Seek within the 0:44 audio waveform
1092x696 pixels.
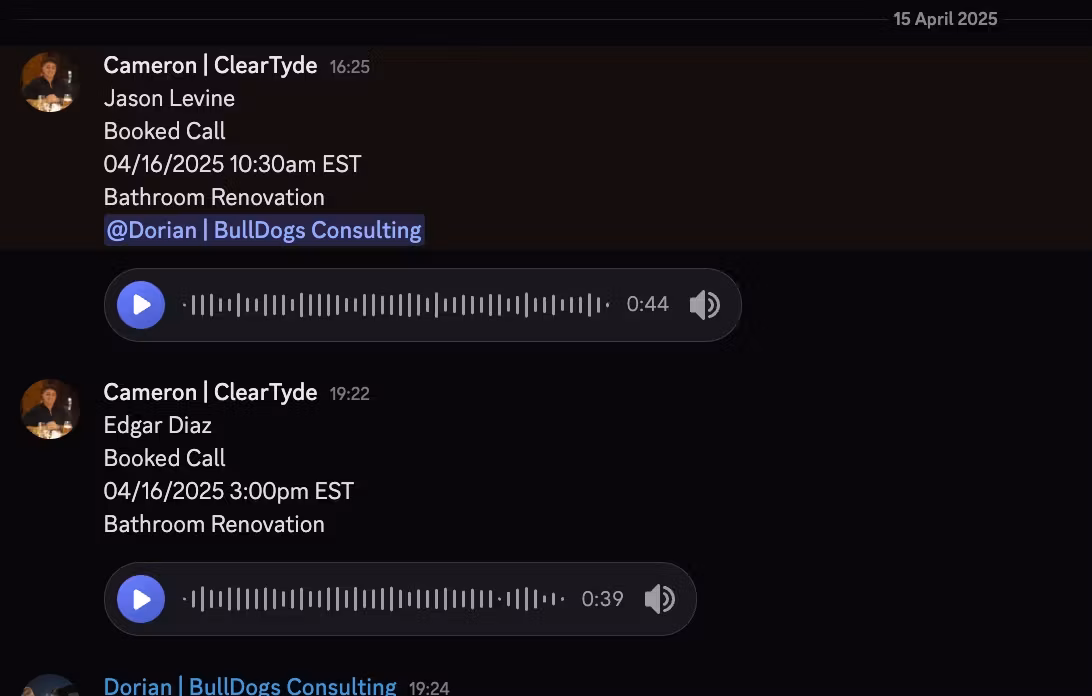[396, 305]
